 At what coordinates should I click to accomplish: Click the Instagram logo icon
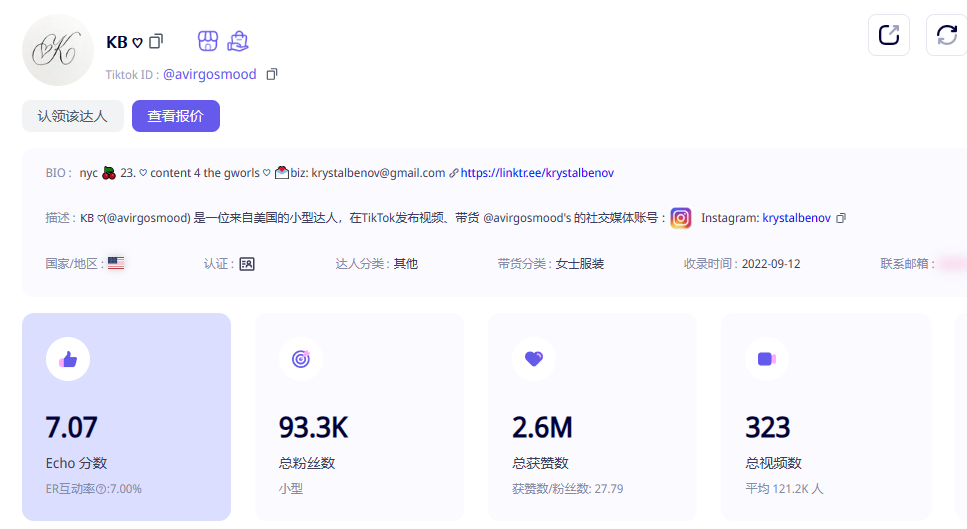click(x=681, y=218)
